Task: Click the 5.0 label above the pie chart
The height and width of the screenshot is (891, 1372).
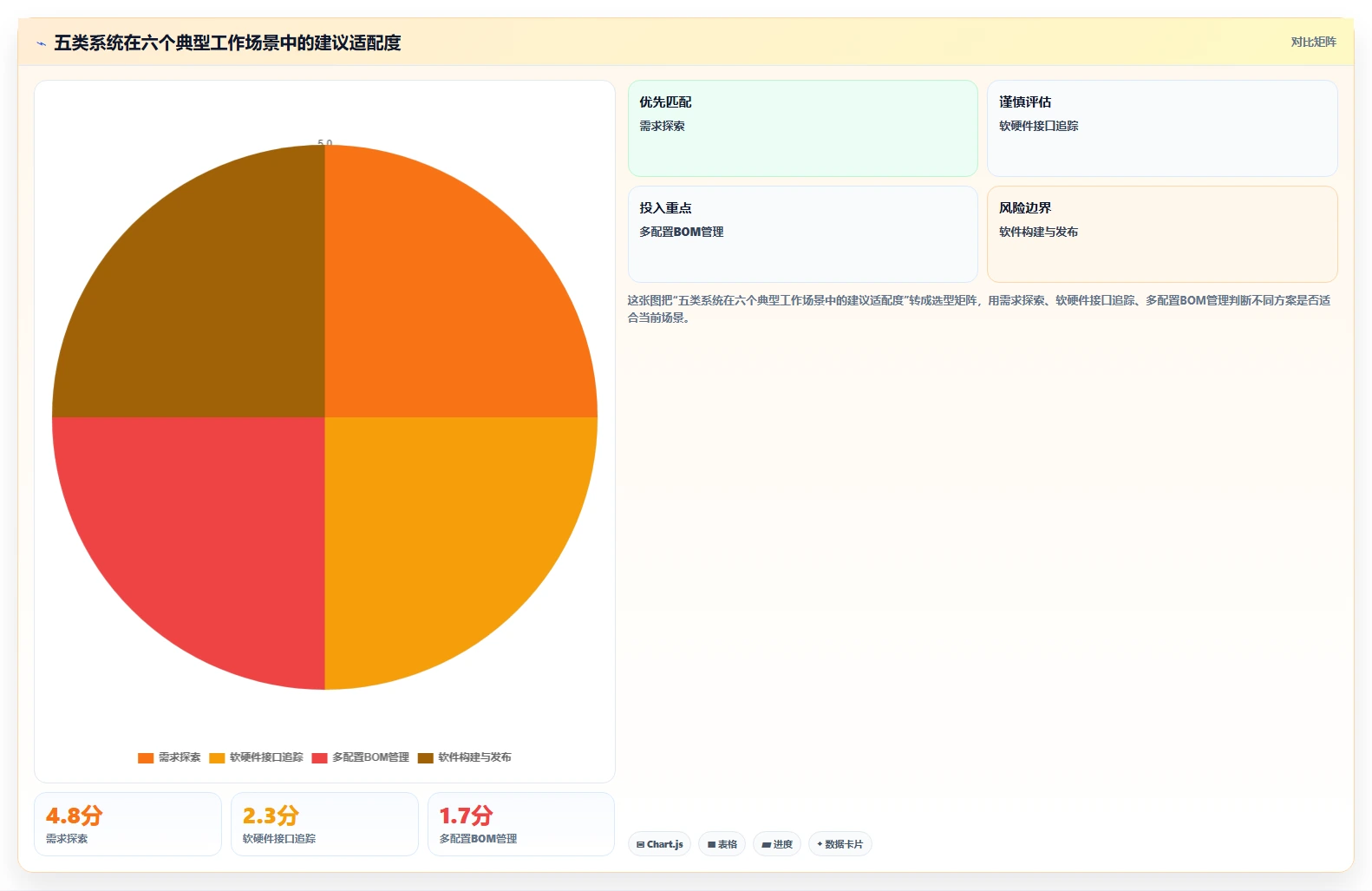Action: (325, 142)
